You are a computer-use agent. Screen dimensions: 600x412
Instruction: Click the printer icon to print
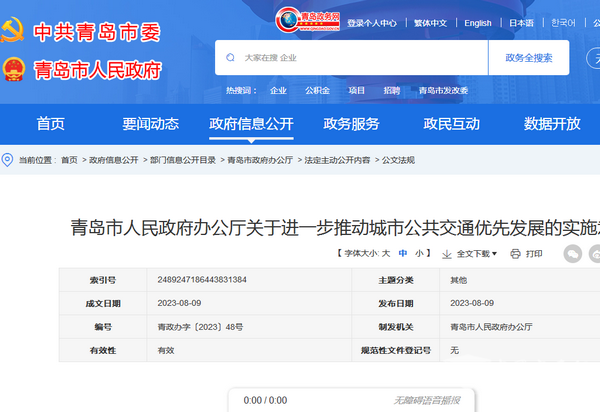click(515, 254)
